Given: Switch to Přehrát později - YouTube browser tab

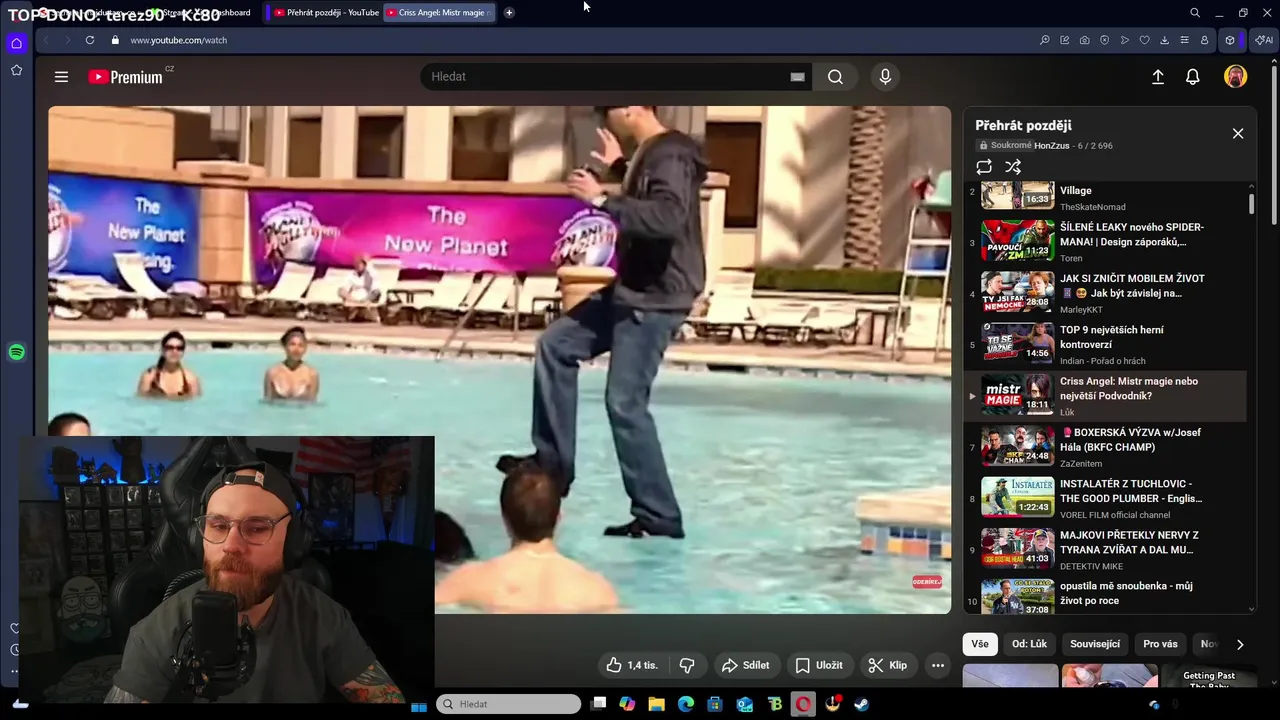Looking at the screenshot, I should click(326, 13).
